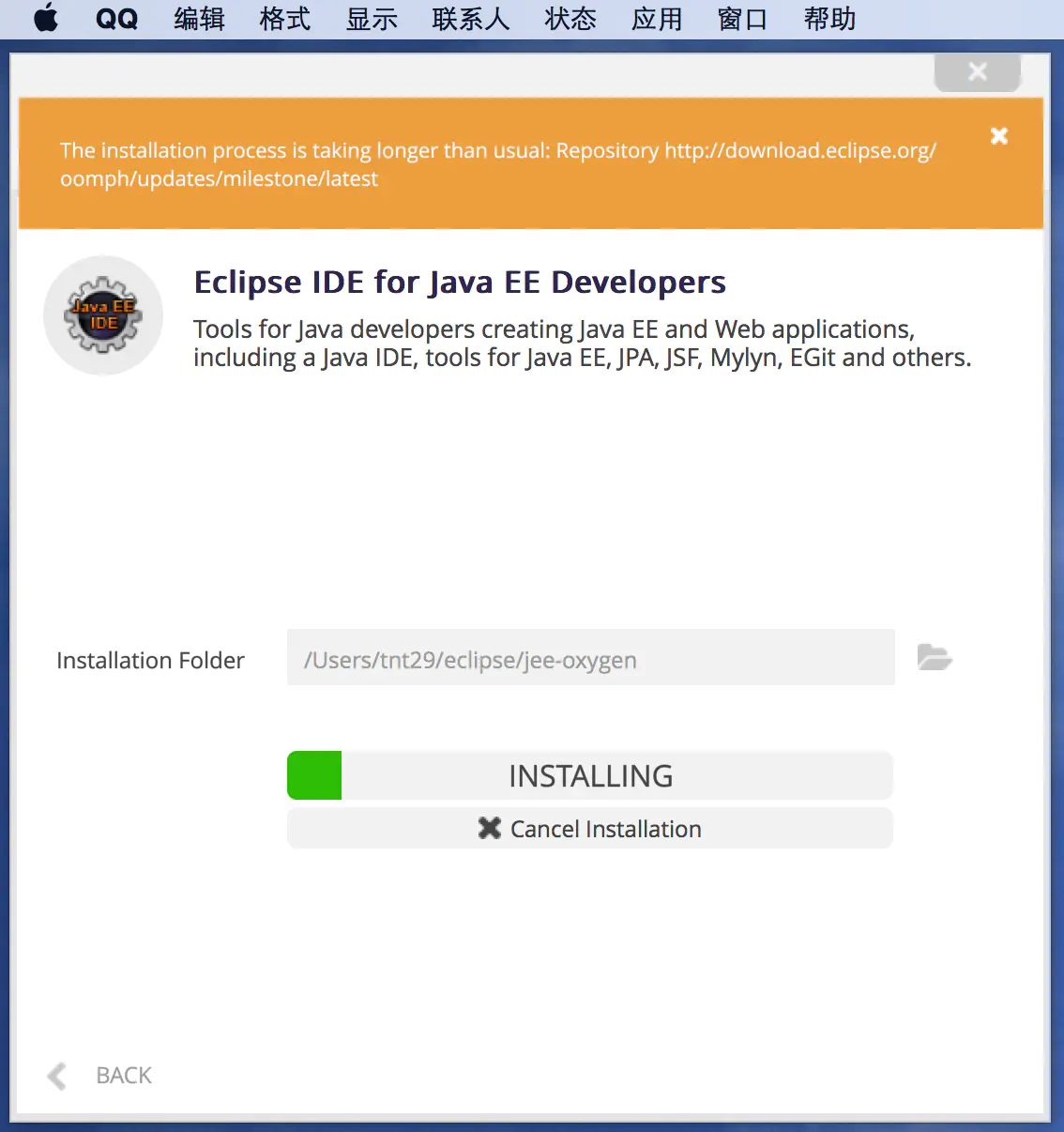Close the Eclipse installer window
The image size is (1064, 1132).
(978, 71)
